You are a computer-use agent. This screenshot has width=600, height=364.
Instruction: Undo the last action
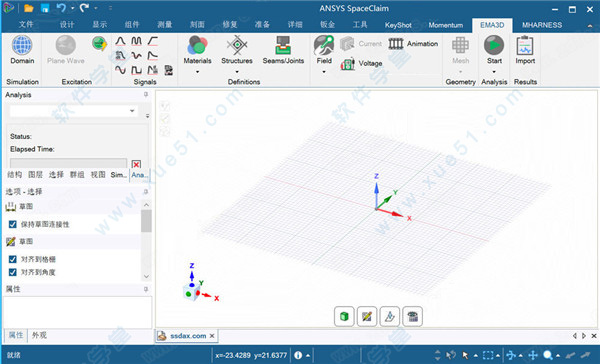coord(61,8)
